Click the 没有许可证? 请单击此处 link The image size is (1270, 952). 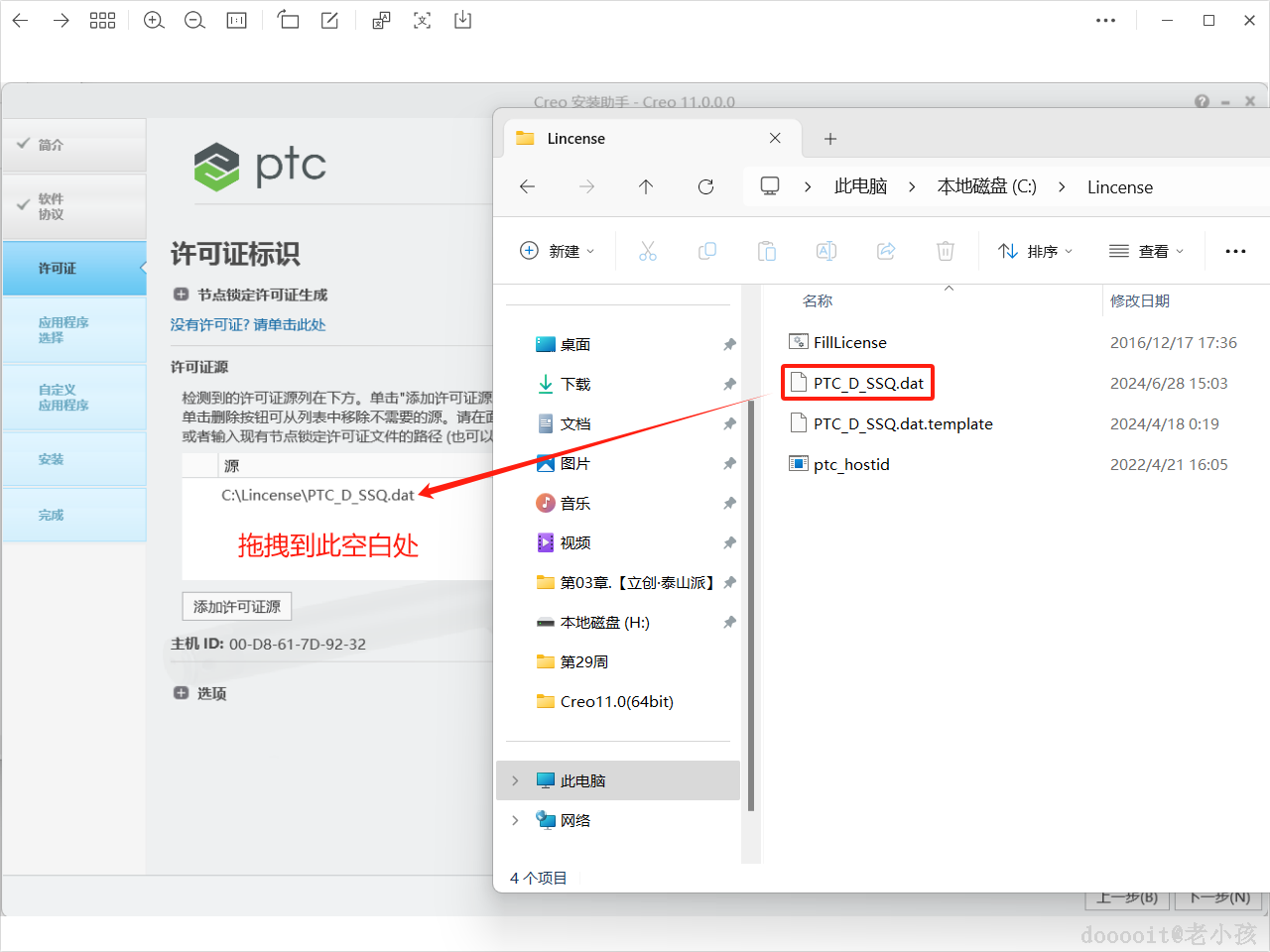coord(248,324)
